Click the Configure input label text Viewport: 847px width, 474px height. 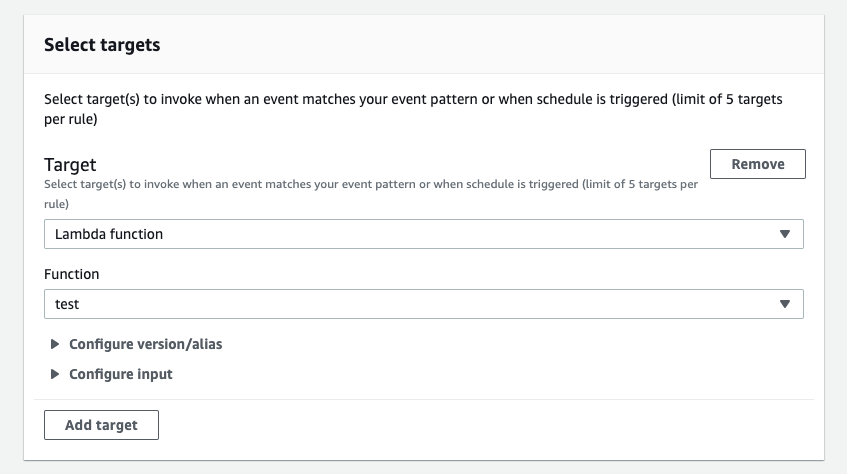(x=121, y=374)
